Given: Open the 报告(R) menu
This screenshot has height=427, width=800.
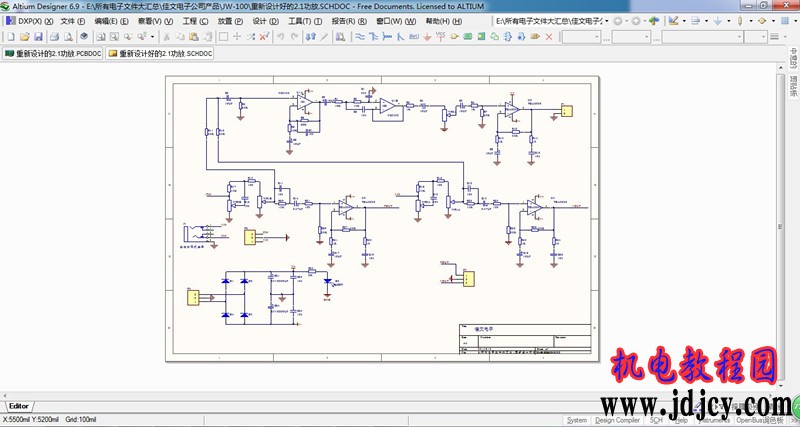Looking at the screenshot, I should click(349, 21).
